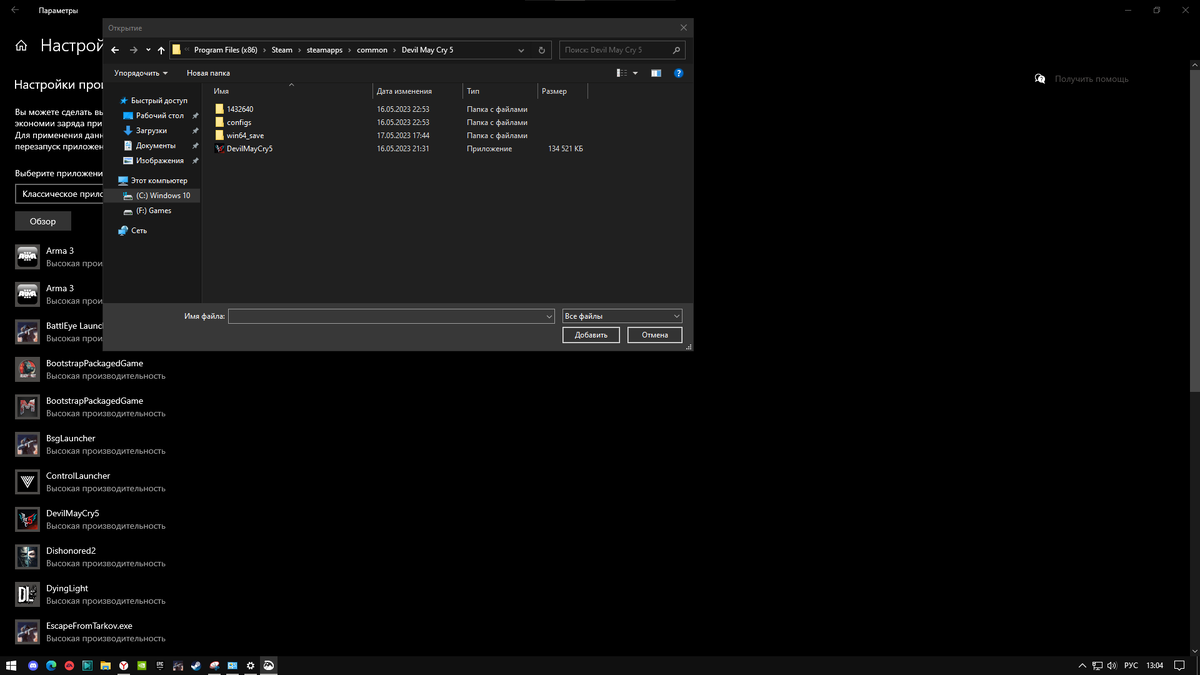The image size is (1200, 675).
Task: Go back in the Open dialog
Action: 116,50
